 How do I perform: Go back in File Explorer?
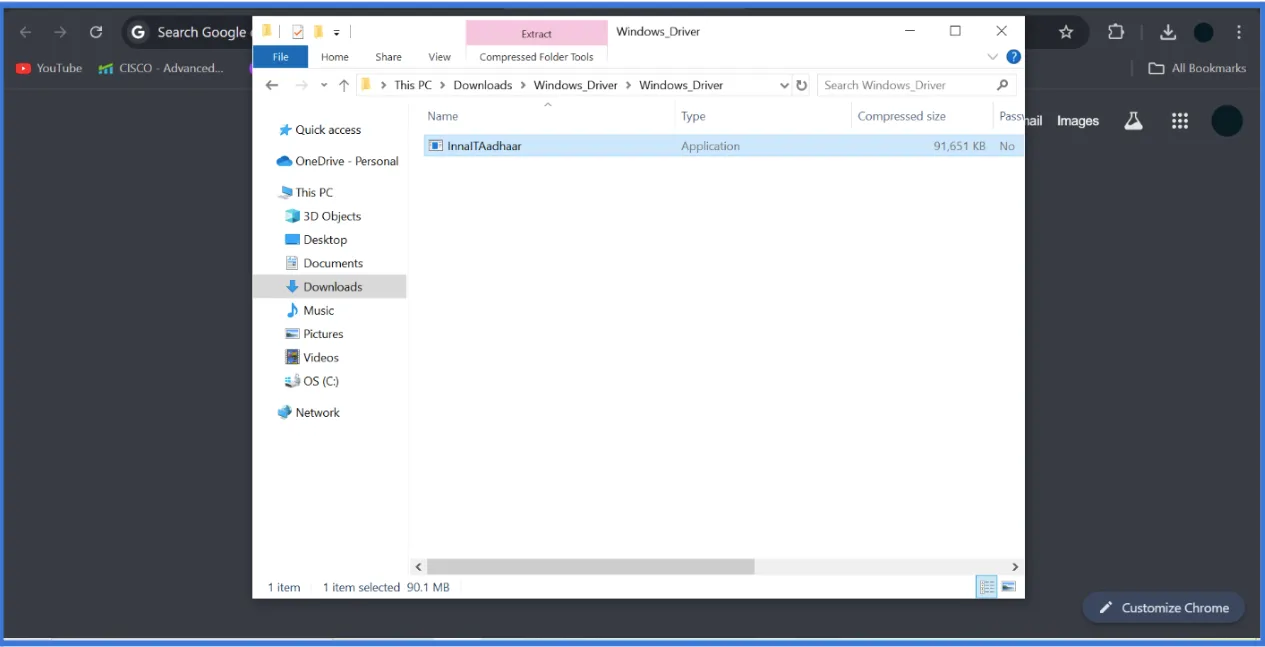click(271, 85)
